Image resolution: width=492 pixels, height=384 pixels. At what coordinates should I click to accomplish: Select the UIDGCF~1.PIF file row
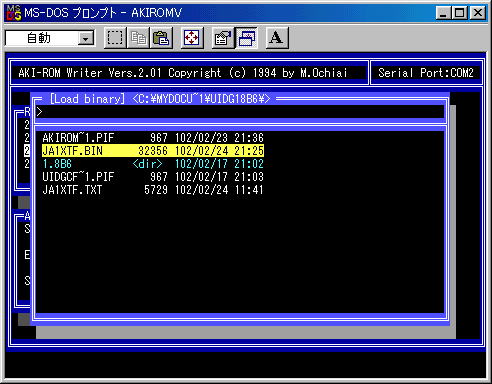click(153, 177)
